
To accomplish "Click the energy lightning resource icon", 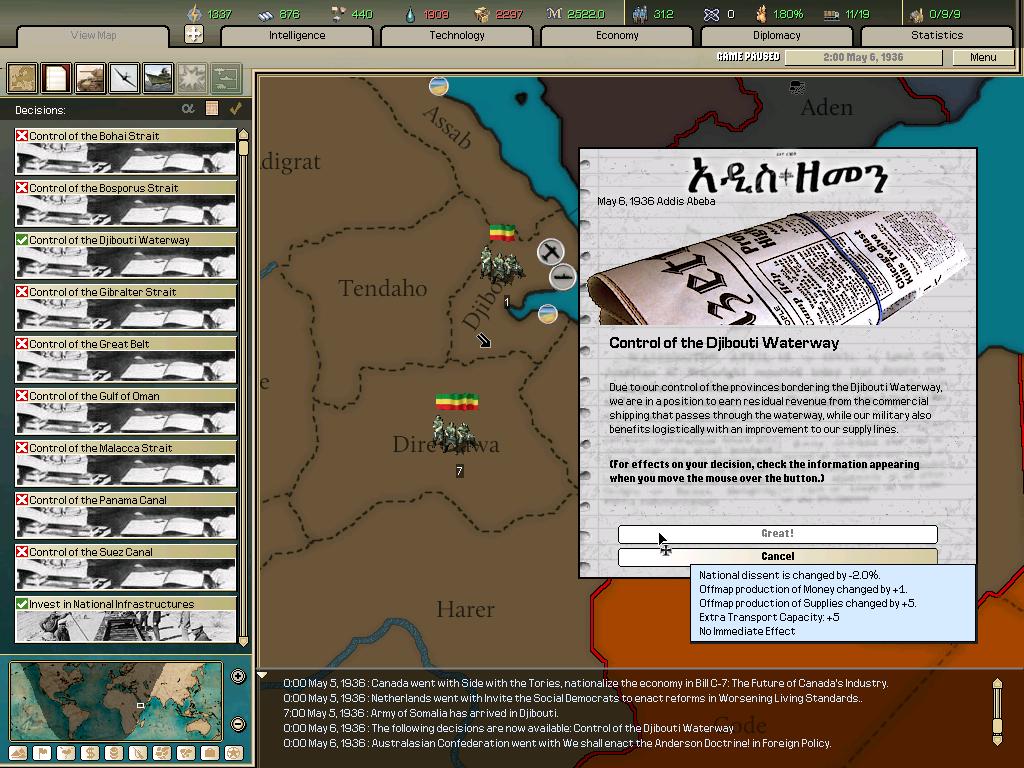I will point(194,14).
